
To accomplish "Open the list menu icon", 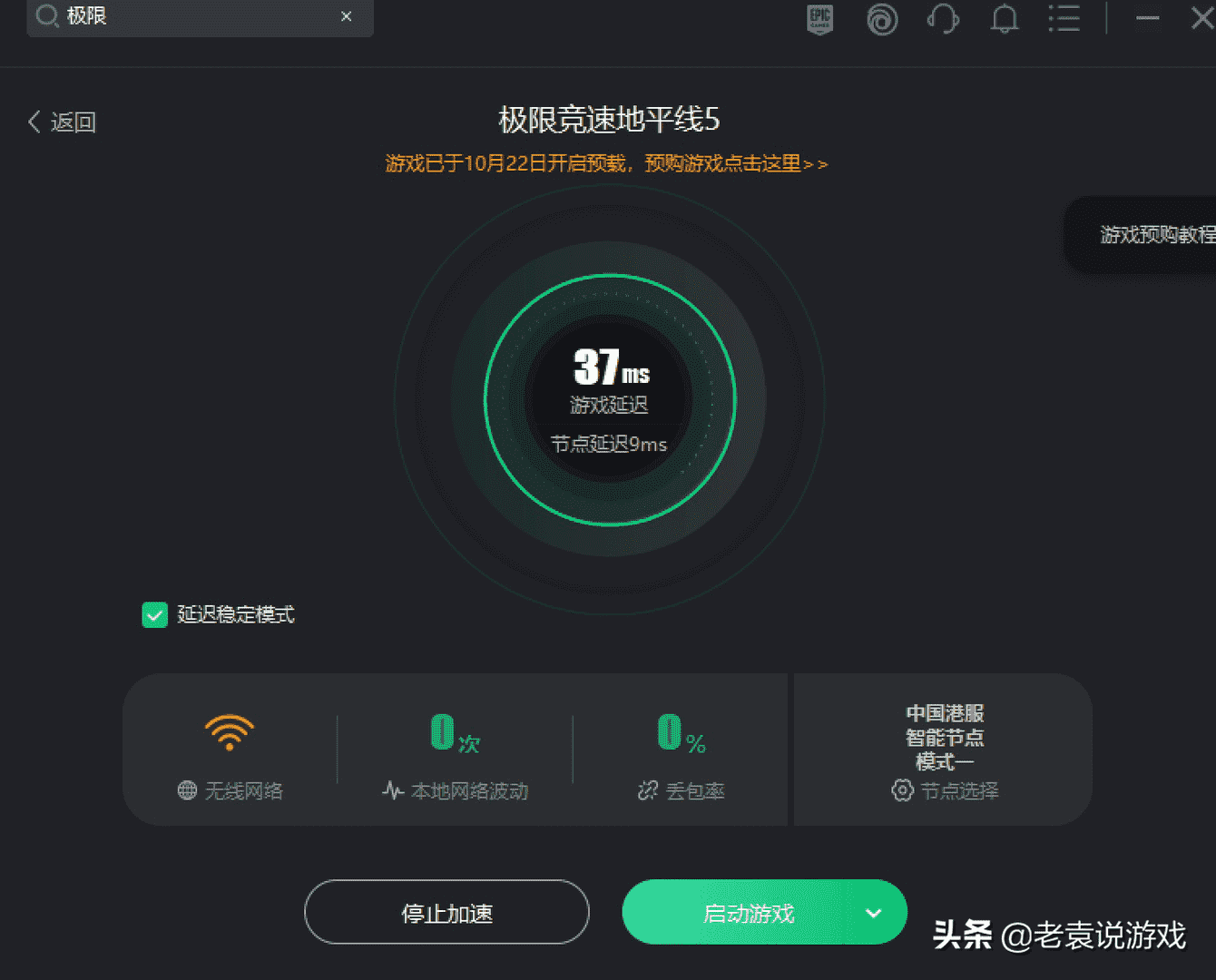I will [x=1064, y=18].
